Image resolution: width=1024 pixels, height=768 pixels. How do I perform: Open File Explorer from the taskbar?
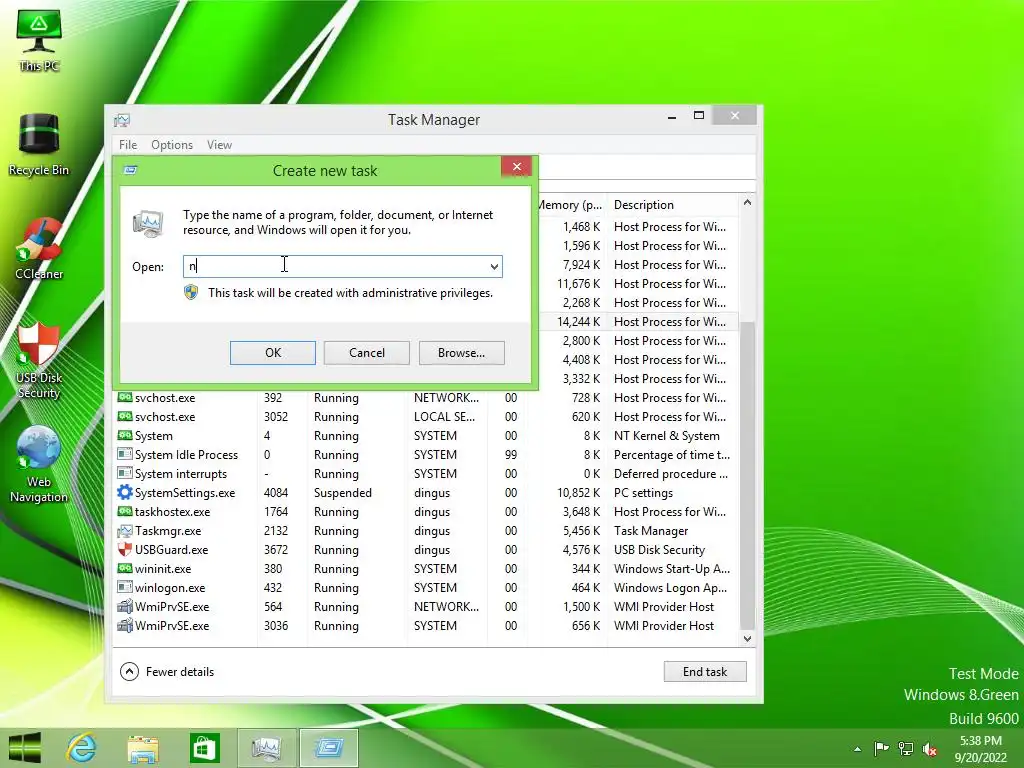tap(143, 748)
